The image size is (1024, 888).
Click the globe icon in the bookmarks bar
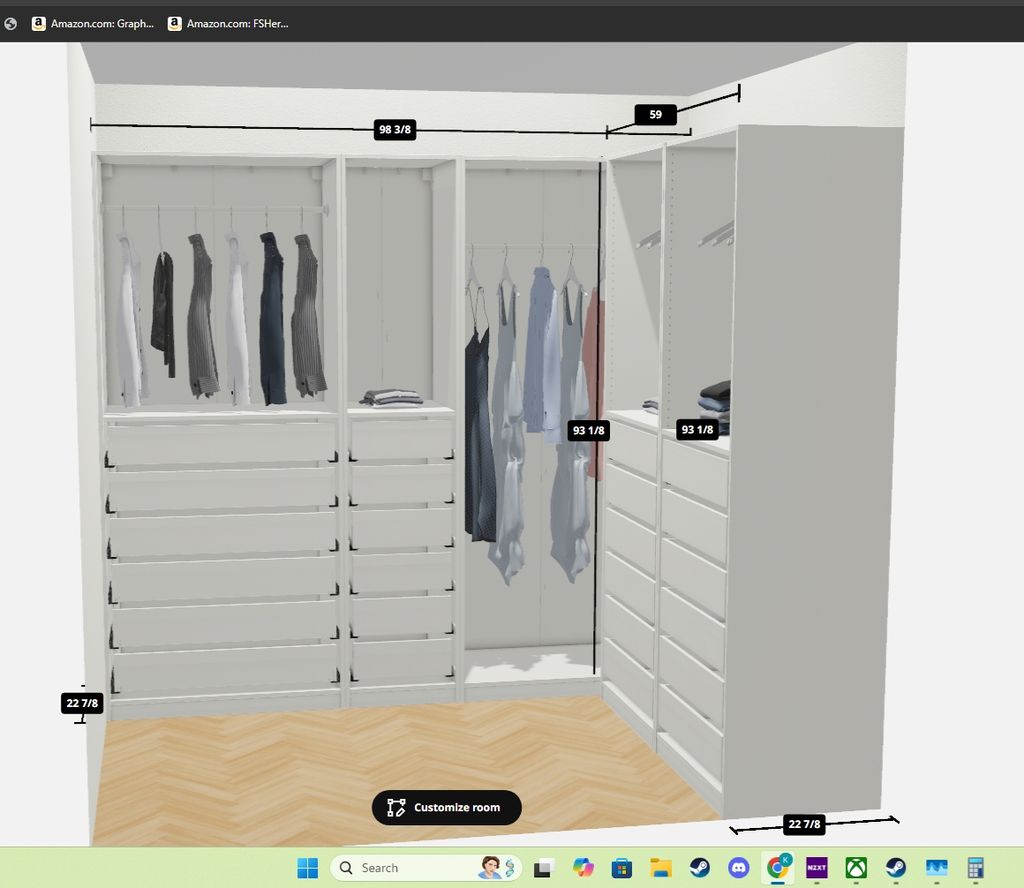click(10, 24)
